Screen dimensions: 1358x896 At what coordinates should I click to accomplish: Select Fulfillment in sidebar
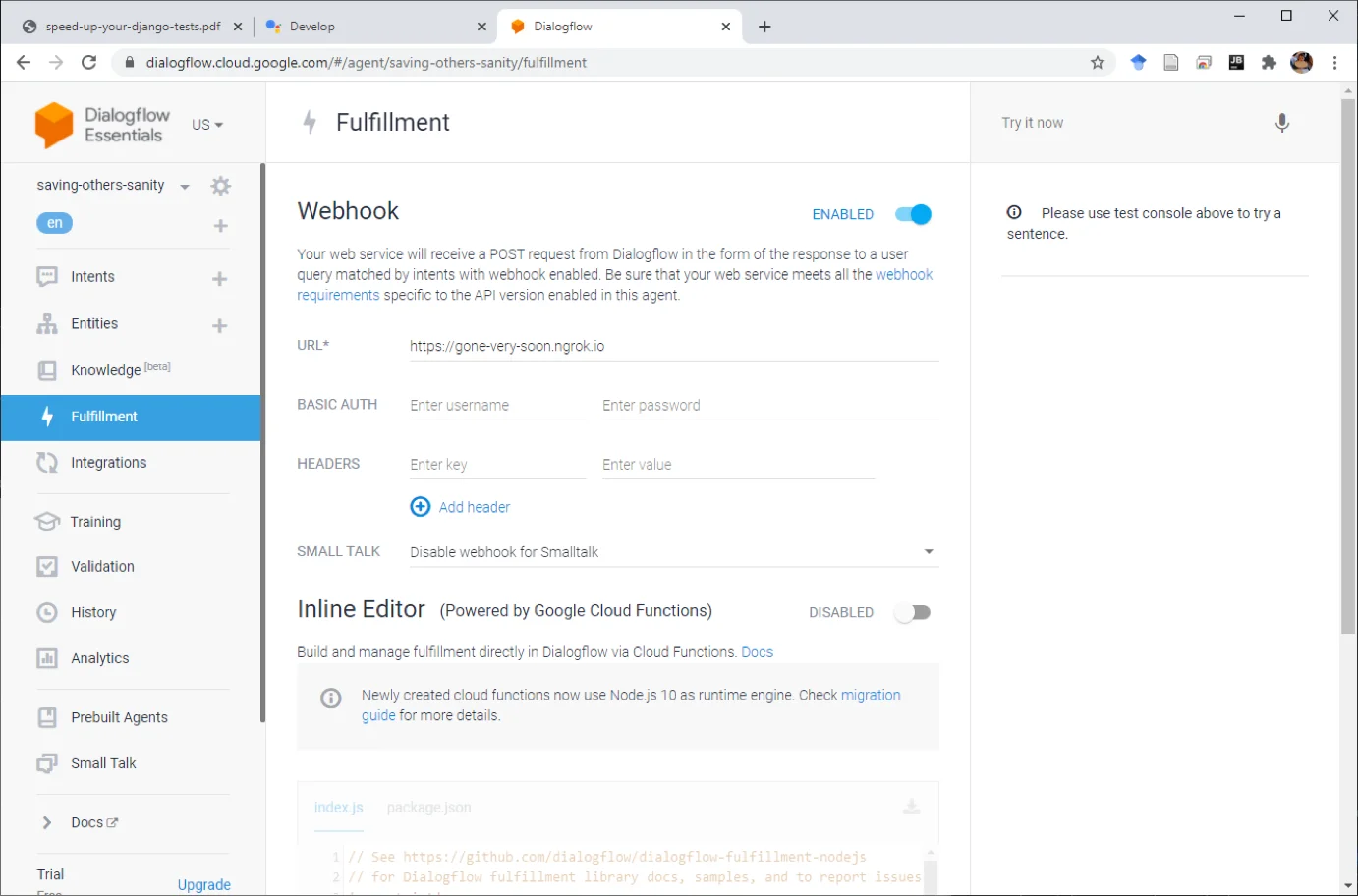[x=131, y=418]
